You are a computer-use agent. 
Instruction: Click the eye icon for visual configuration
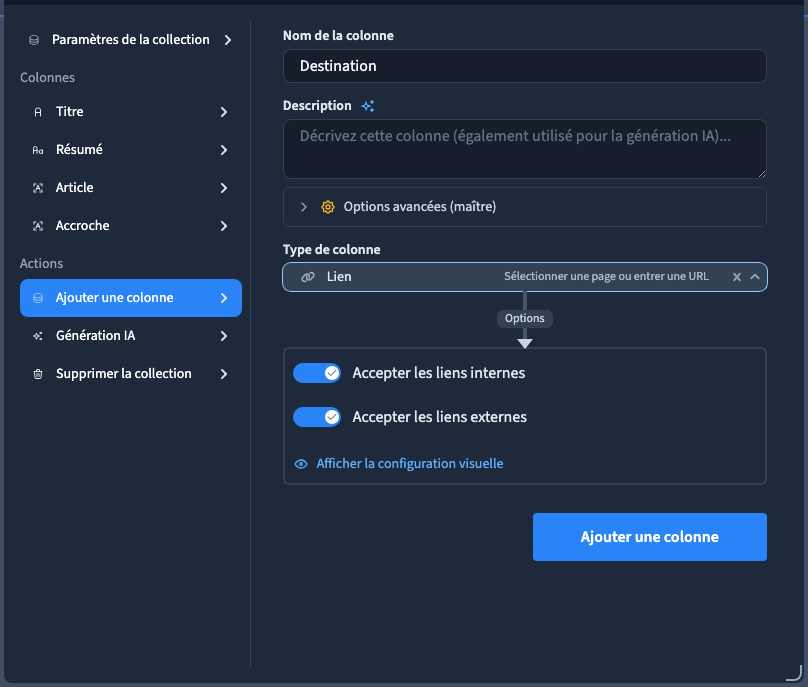coord(301,464)
